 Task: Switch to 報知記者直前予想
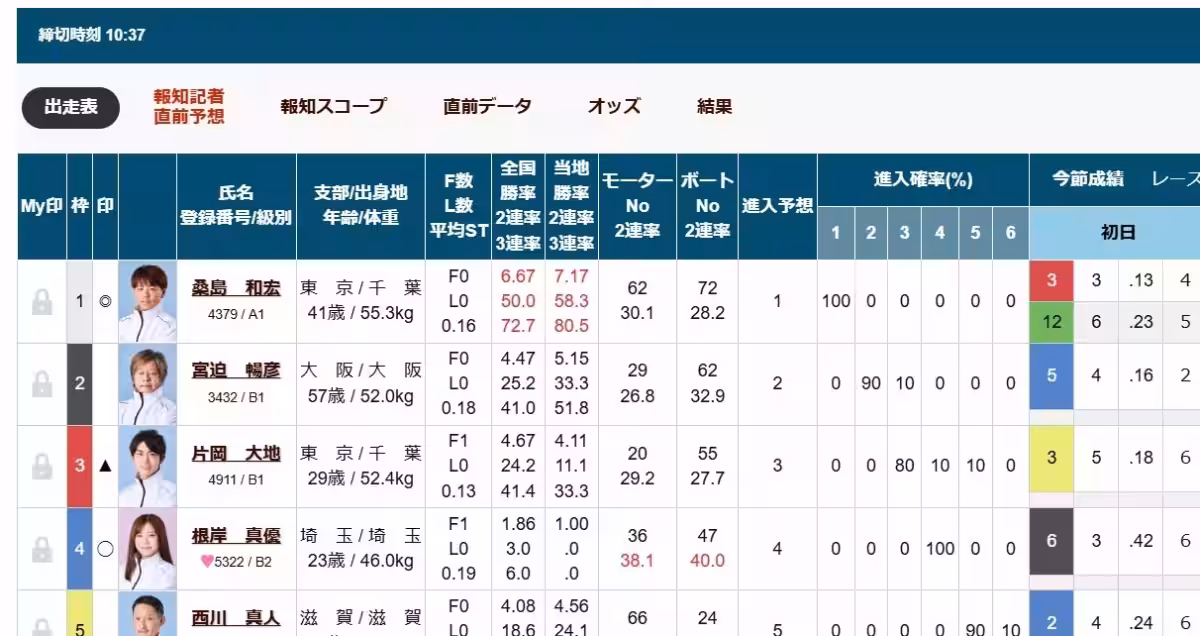tap(189, 106)
